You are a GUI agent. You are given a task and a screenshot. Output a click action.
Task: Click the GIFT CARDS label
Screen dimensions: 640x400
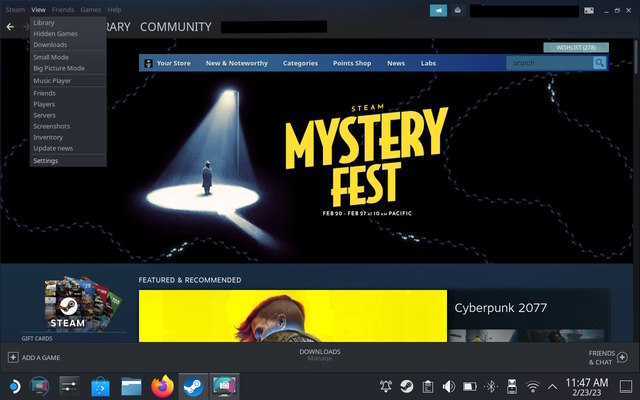[37, 338]
